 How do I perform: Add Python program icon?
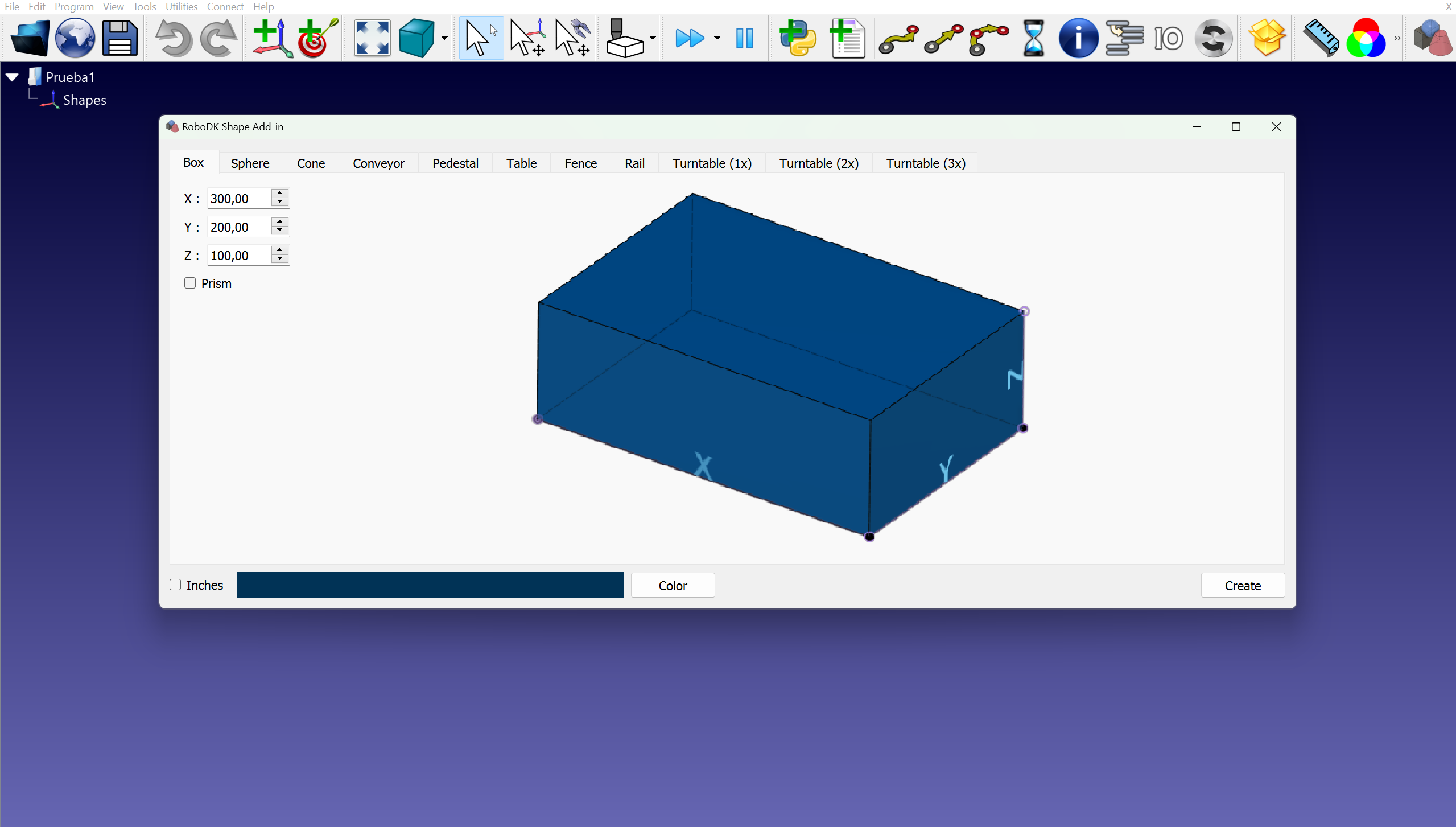798,38
